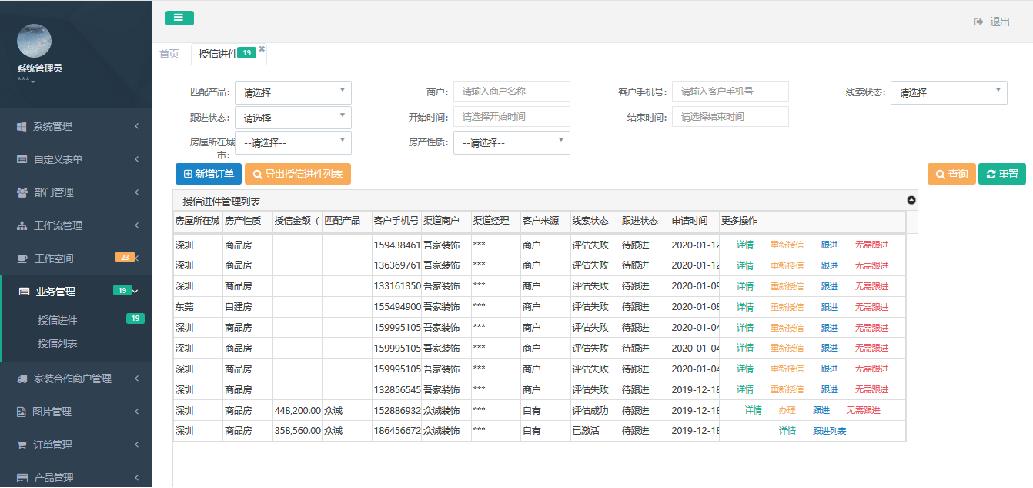Click 重新授信 in the 133161350 row
This screenshot has width=1033, height=488.
[x=787, y=286]
